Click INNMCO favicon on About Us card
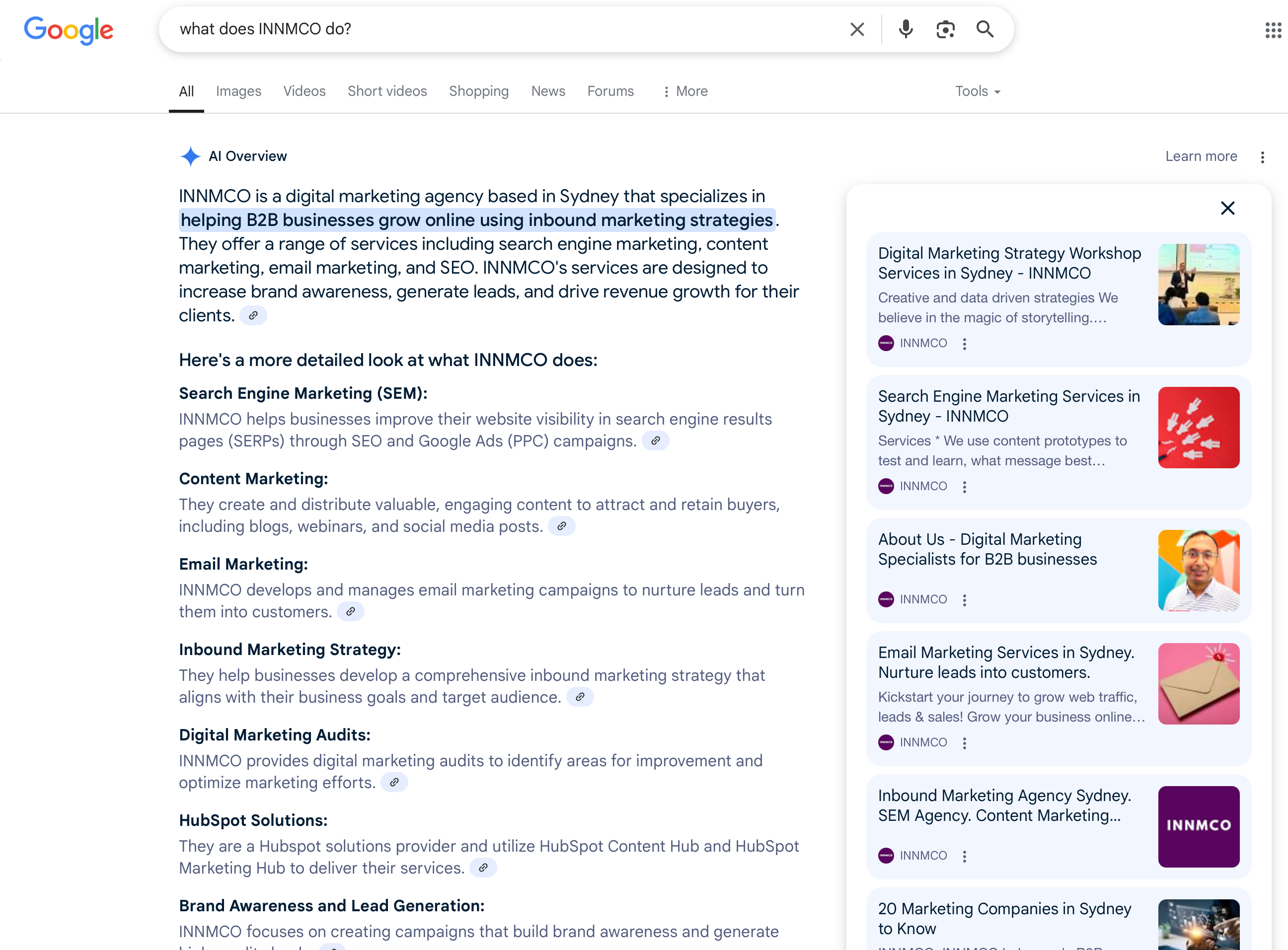This screenshot has height=950, width=1288. (x=886, y=599)
